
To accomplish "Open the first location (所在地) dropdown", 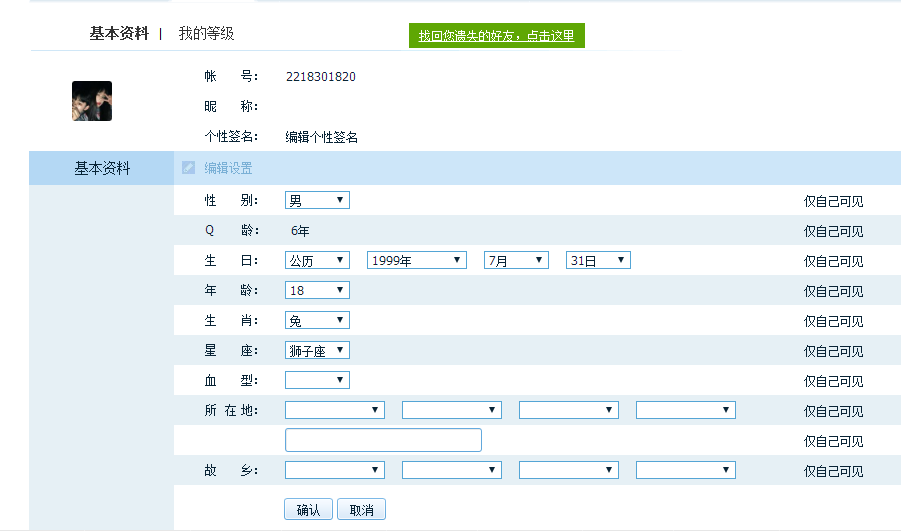I will [334, 410].
